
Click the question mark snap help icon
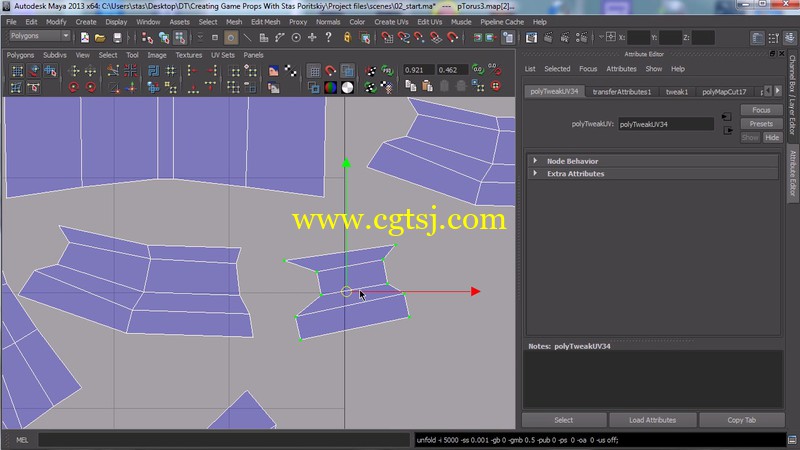coord(329,37)
